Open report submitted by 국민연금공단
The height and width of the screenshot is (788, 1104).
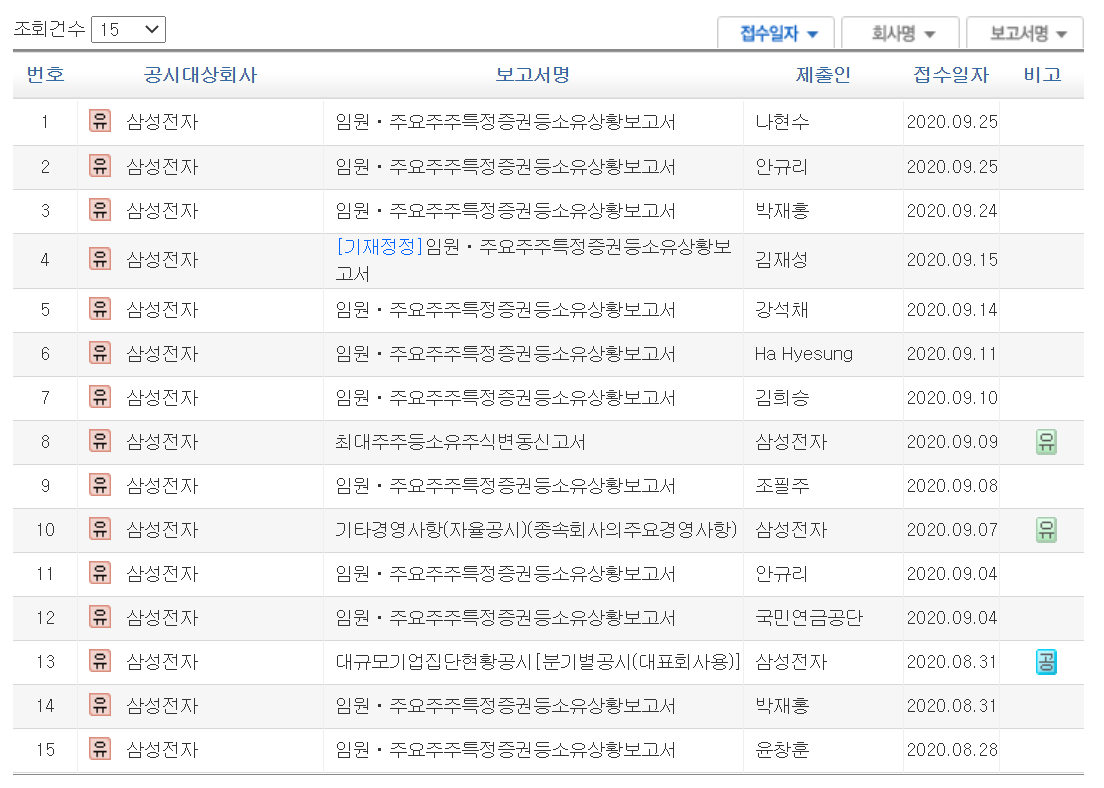point(506,618)
